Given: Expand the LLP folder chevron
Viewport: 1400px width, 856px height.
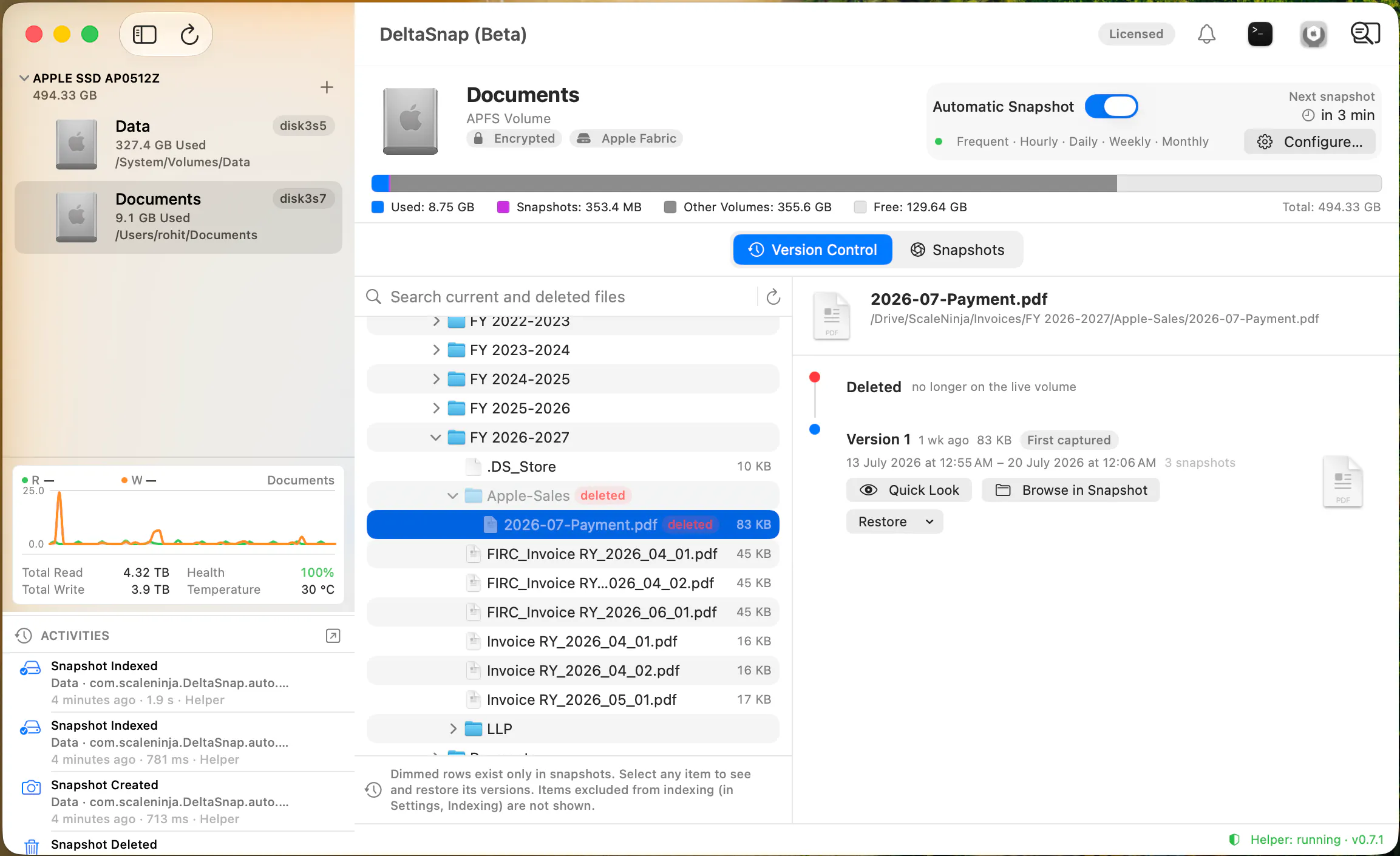Looking at the screenshot, I should coord(453,729).
